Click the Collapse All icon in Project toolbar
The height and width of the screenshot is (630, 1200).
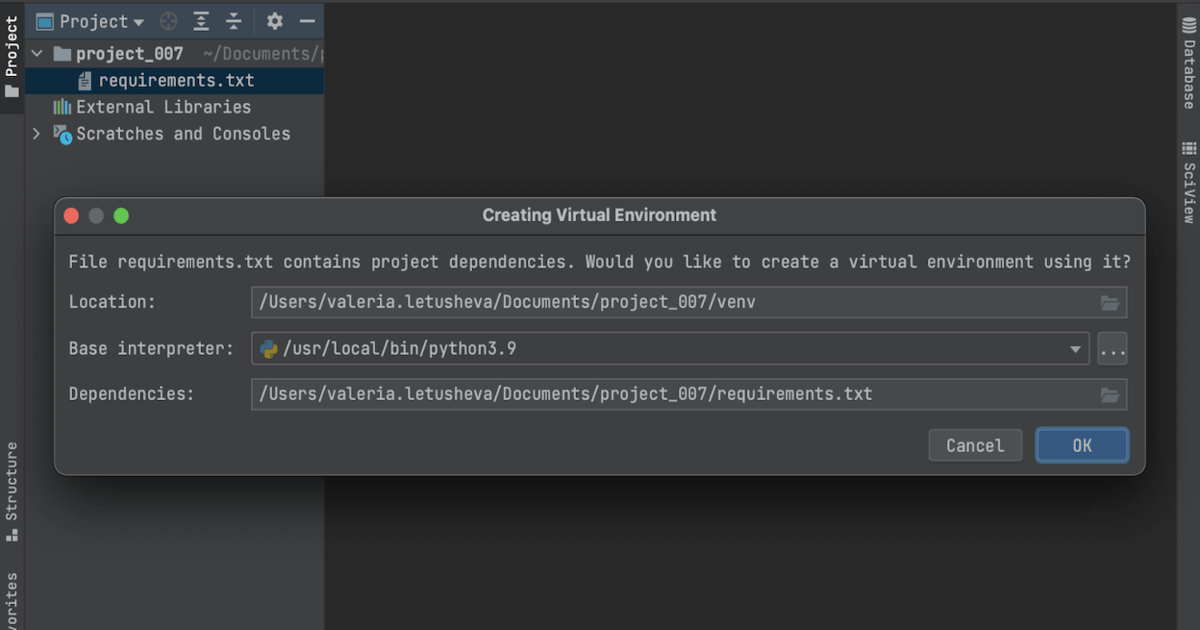(x=231, y=21)
